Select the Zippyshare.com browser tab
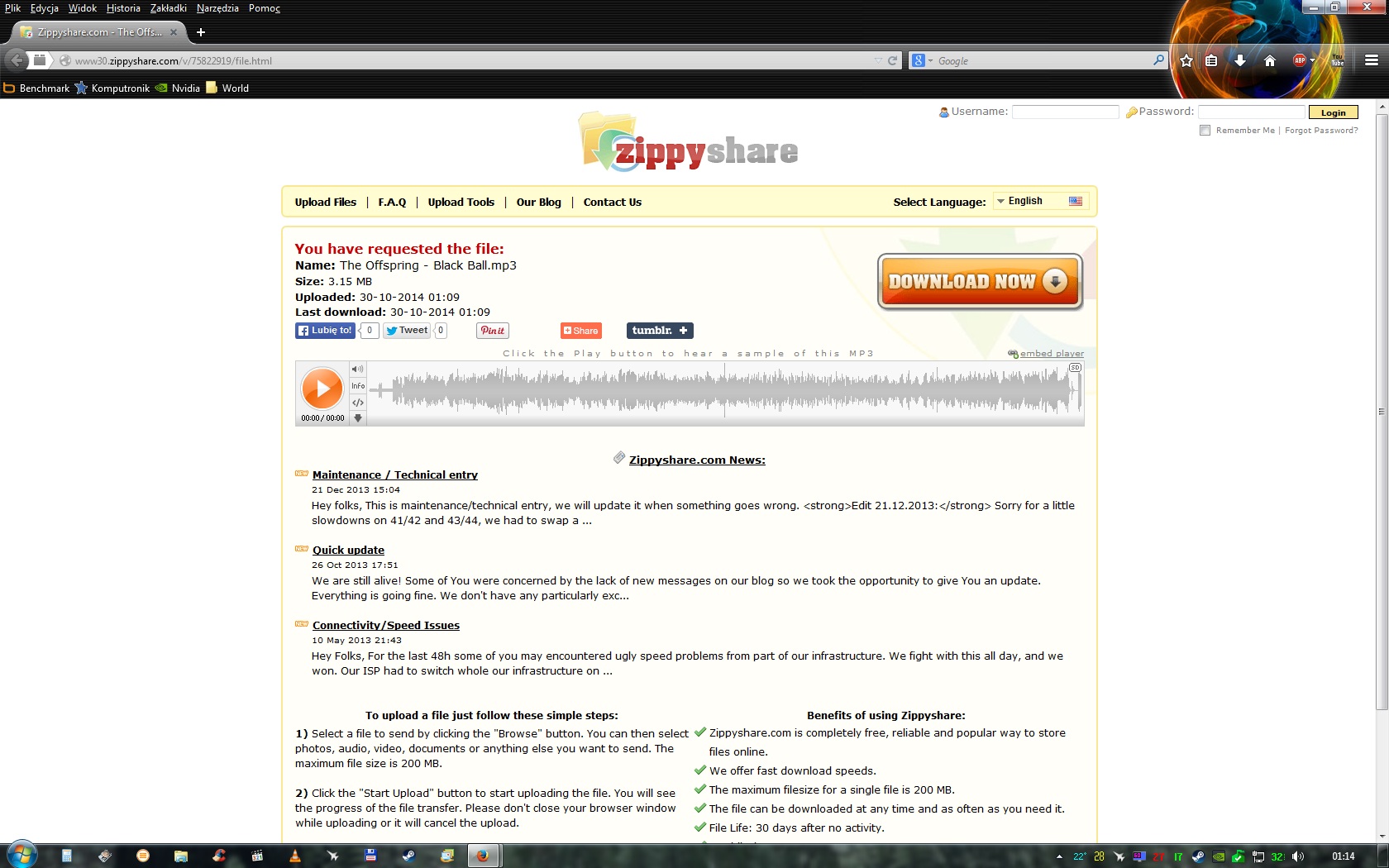The image size is (1389, 868). point(98,32)
